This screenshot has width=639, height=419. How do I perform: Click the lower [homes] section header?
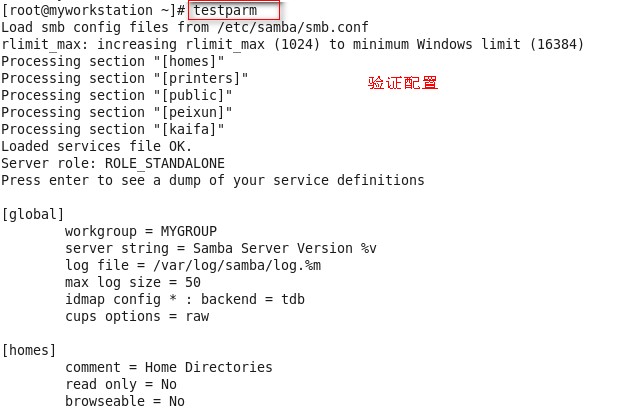pyautogui.click(x=29, y=351)
